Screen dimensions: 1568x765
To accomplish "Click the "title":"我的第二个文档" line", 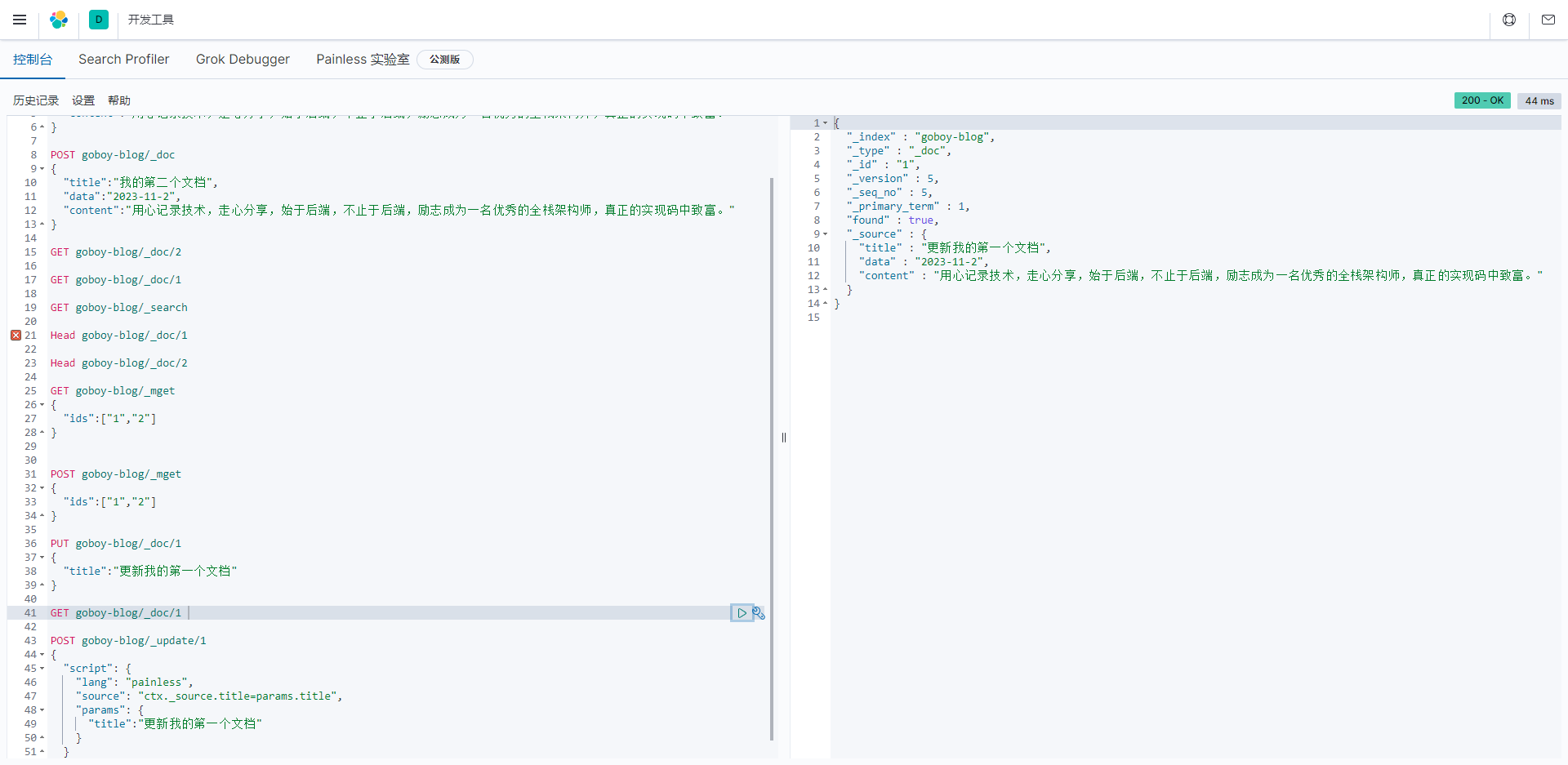I will coord(141,183).
